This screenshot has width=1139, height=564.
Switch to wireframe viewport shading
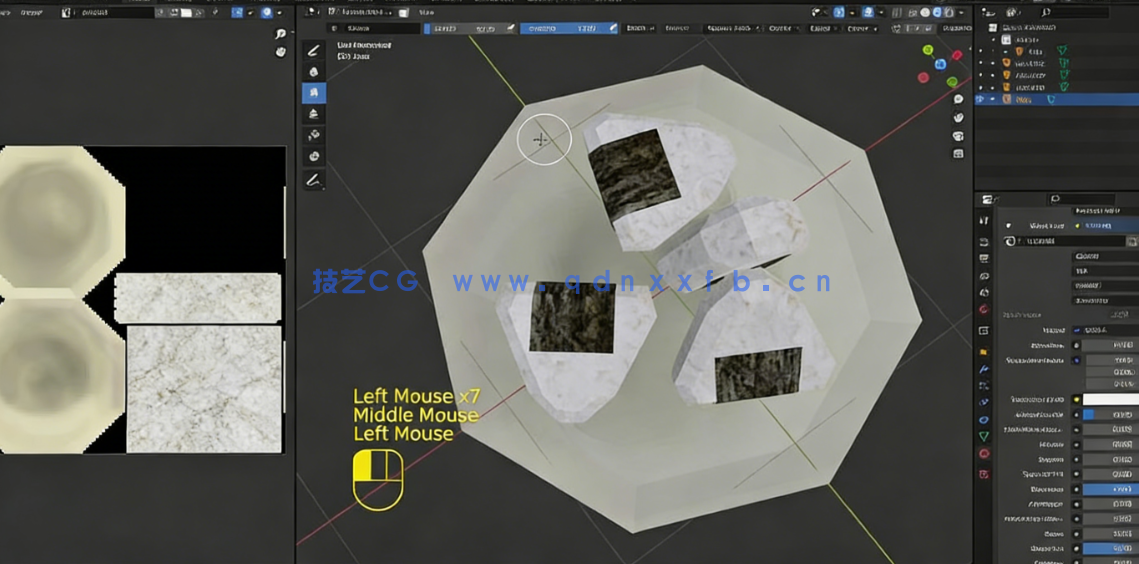[x=914, y=12]
